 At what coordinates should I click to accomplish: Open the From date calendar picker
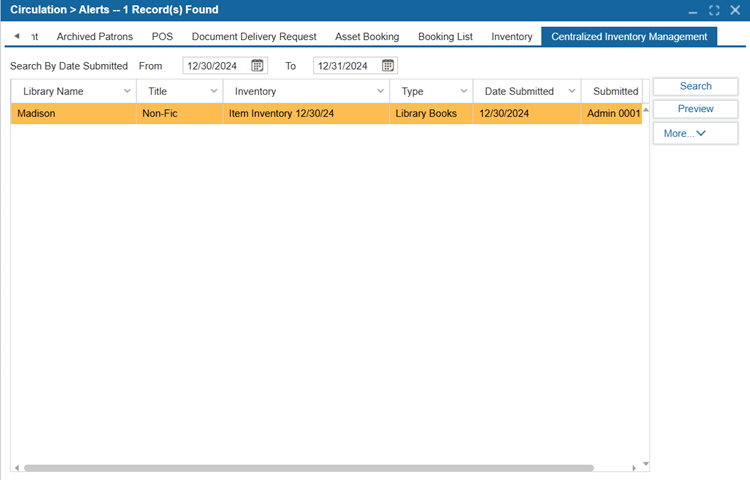[257, 65]
